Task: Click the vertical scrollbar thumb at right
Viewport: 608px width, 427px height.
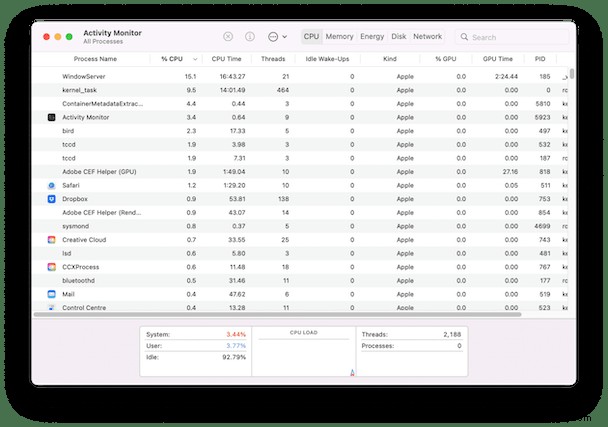Action: pyautogui.click(x=572, y=74)
